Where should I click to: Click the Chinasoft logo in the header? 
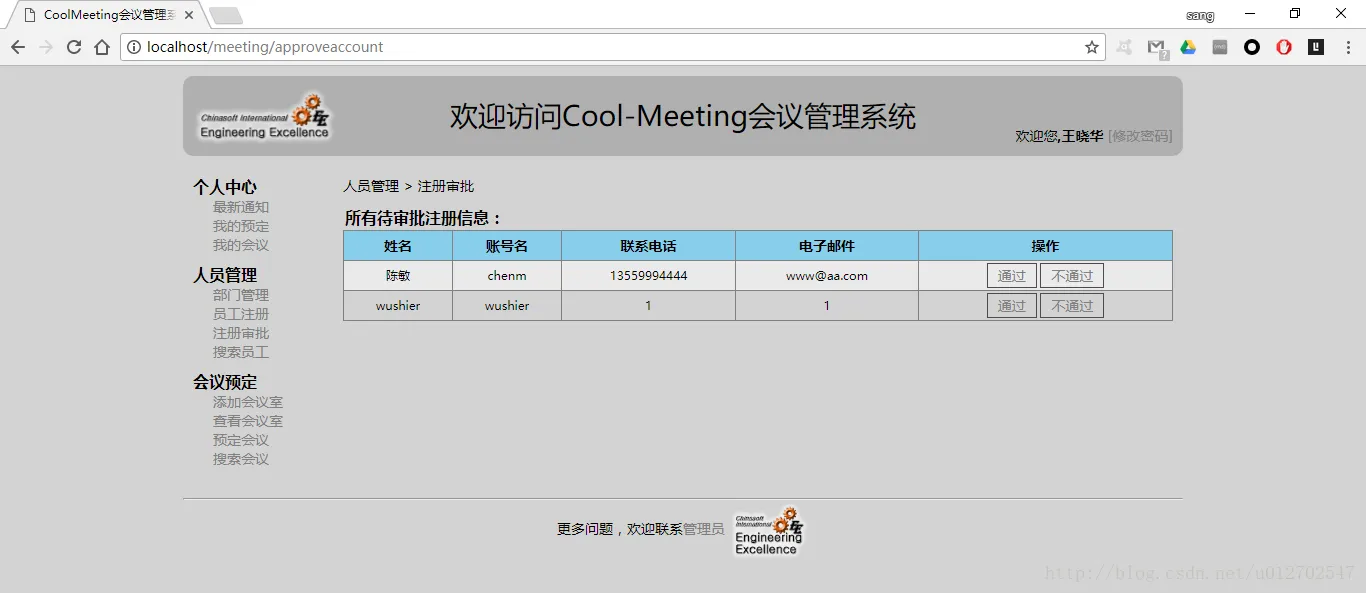(x=264, y=116)
